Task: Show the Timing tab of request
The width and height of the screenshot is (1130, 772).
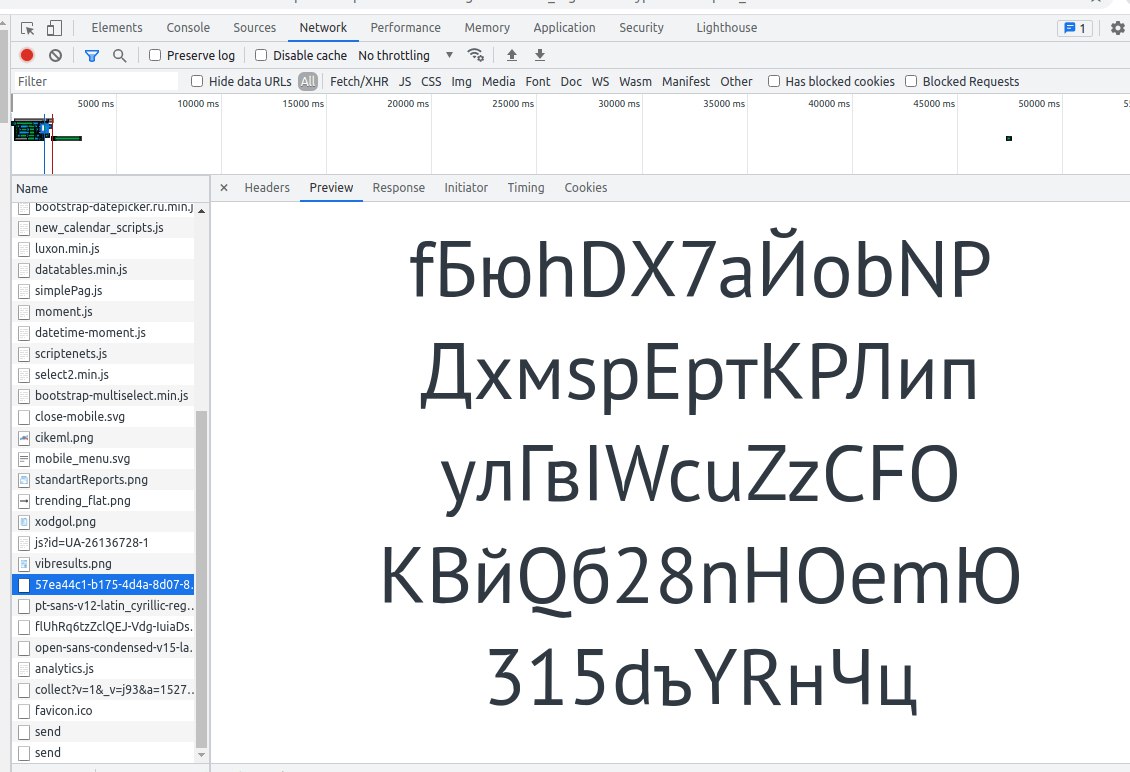Action: pyautogui.click(x=525, y=187)
